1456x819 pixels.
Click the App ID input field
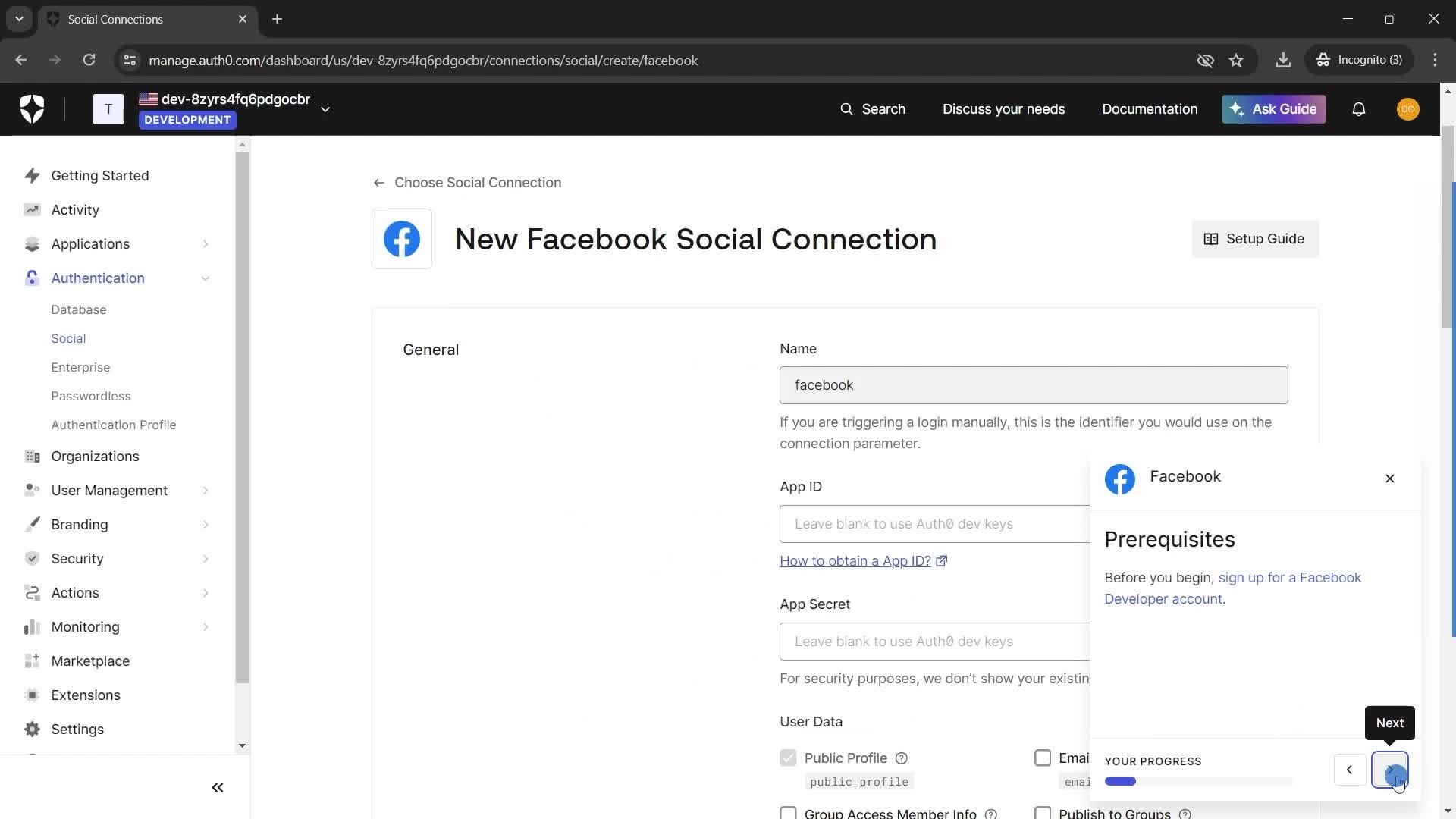(x=934, y=524)
